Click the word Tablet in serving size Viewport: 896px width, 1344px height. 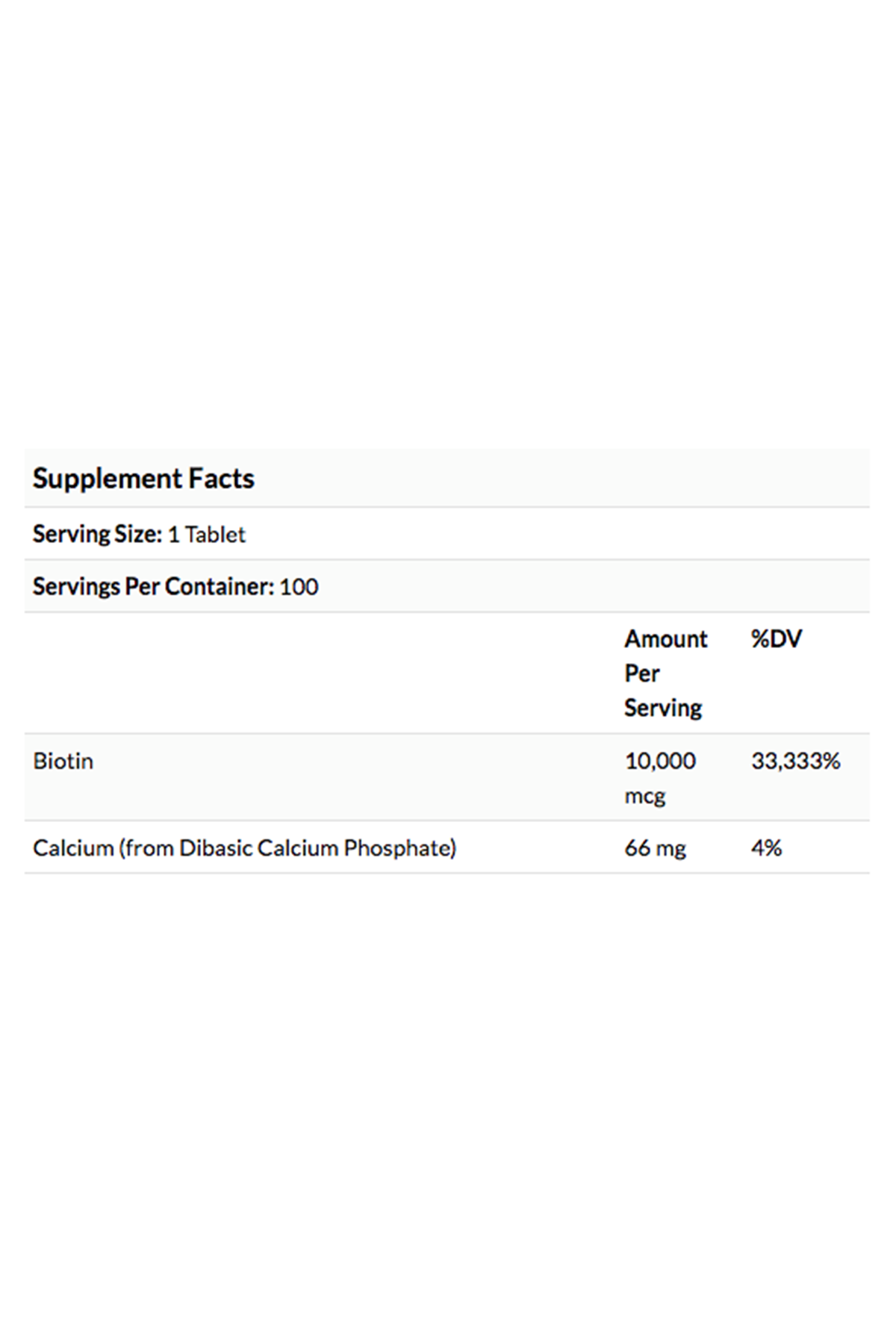click(x=215, y=535)
